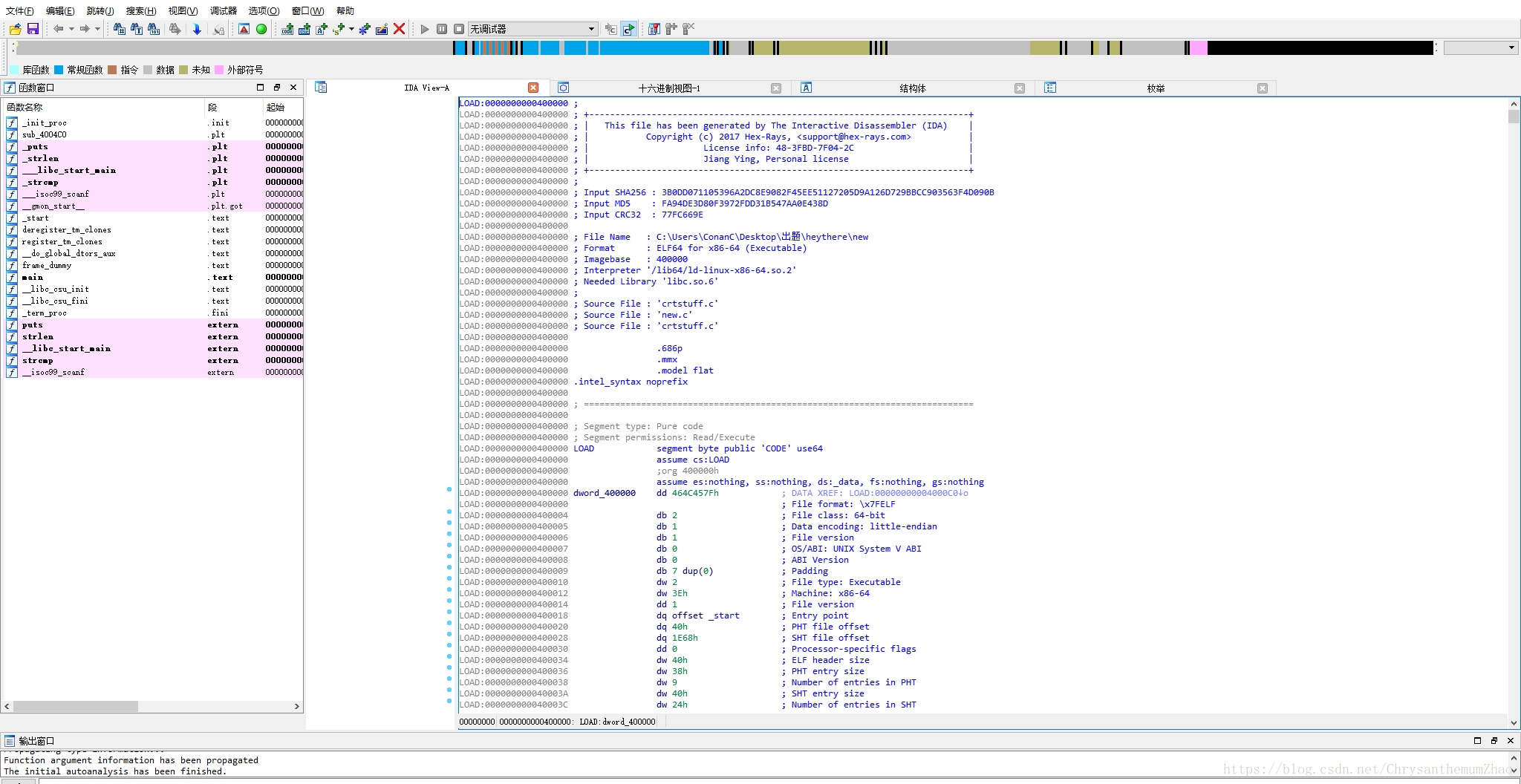Image resolution: width=1521 pixels, height=784 pixels.
Task: Close the 十六进制视图-1 tab
Action: tap(776, 88)
